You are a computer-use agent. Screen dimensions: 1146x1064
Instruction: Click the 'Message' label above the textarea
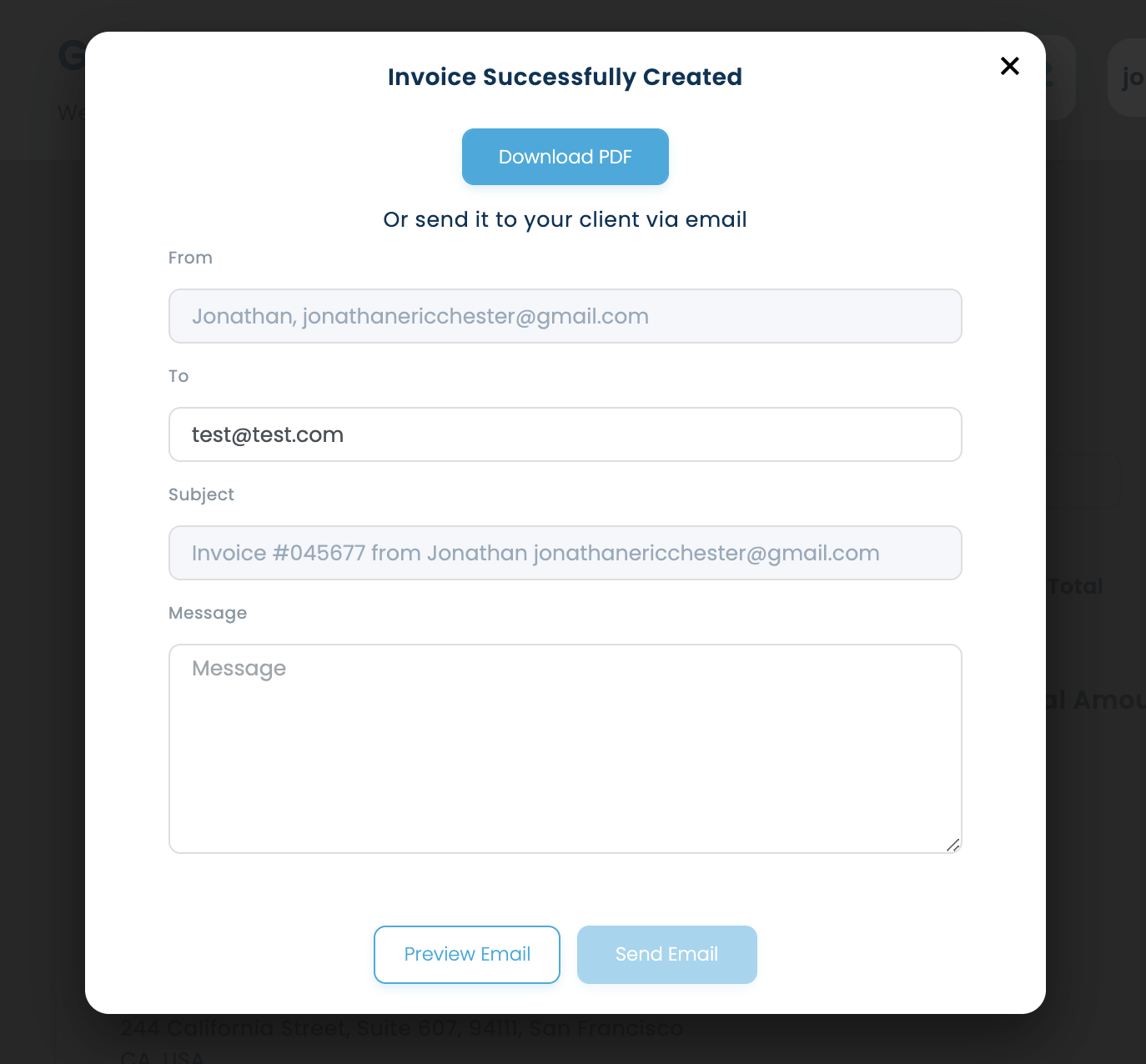208,613
